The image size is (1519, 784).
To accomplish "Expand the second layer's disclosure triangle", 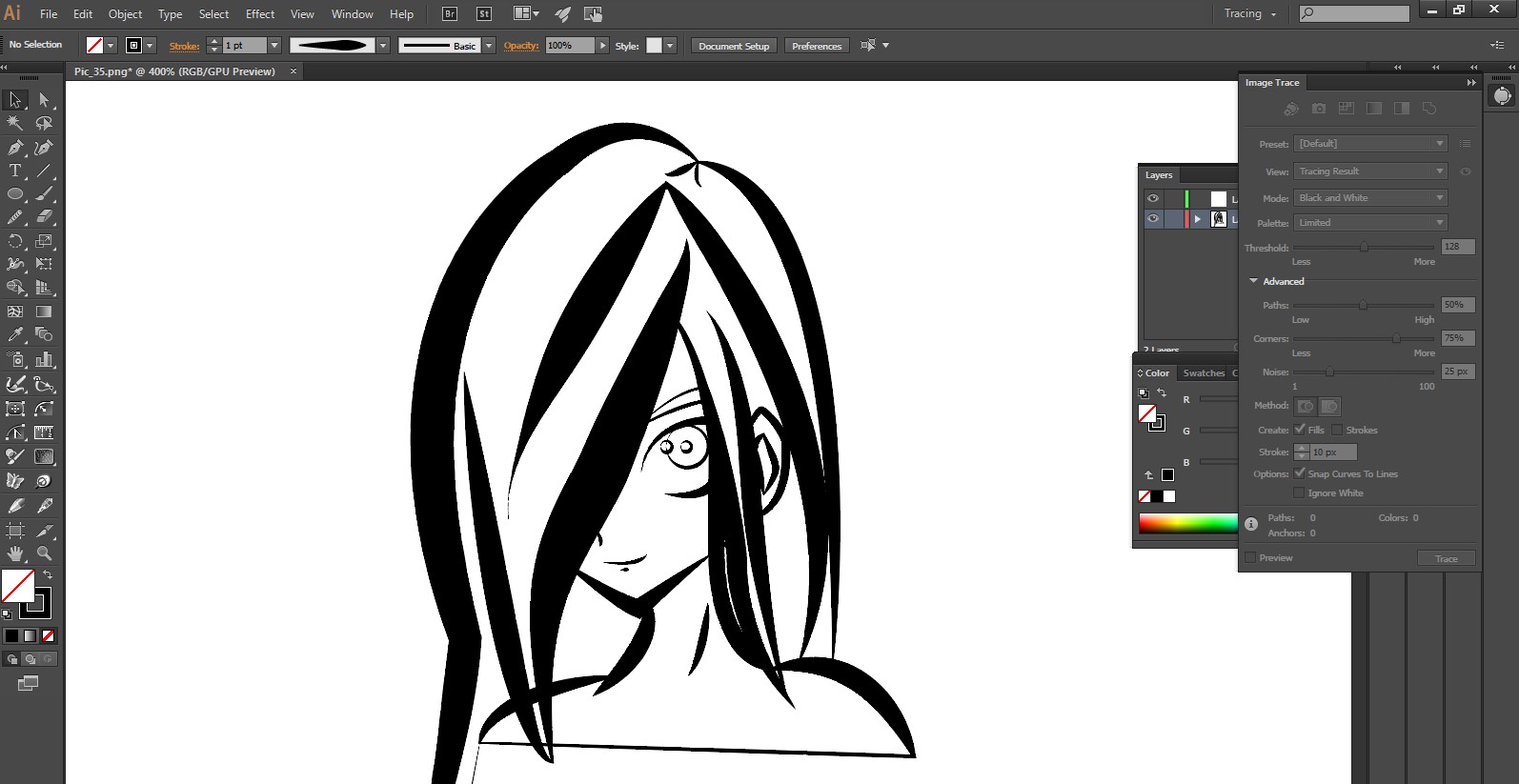I will tap(1198, 219).
